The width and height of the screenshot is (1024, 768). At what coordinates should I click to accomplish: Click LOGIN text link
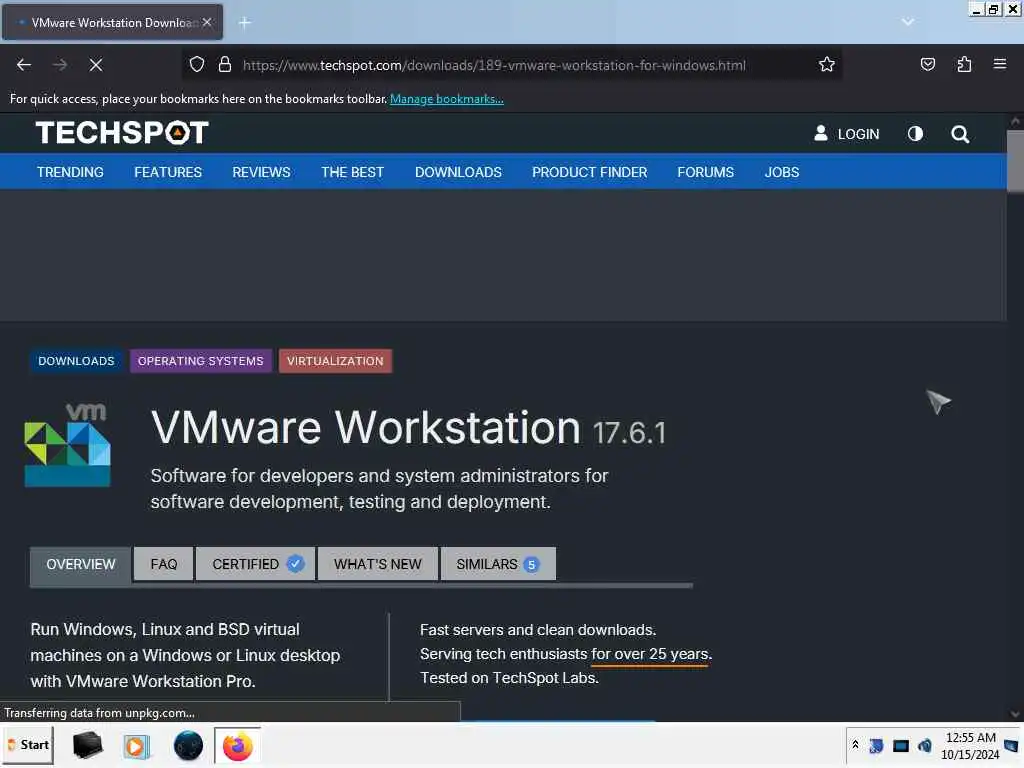(x=858, y=134)
